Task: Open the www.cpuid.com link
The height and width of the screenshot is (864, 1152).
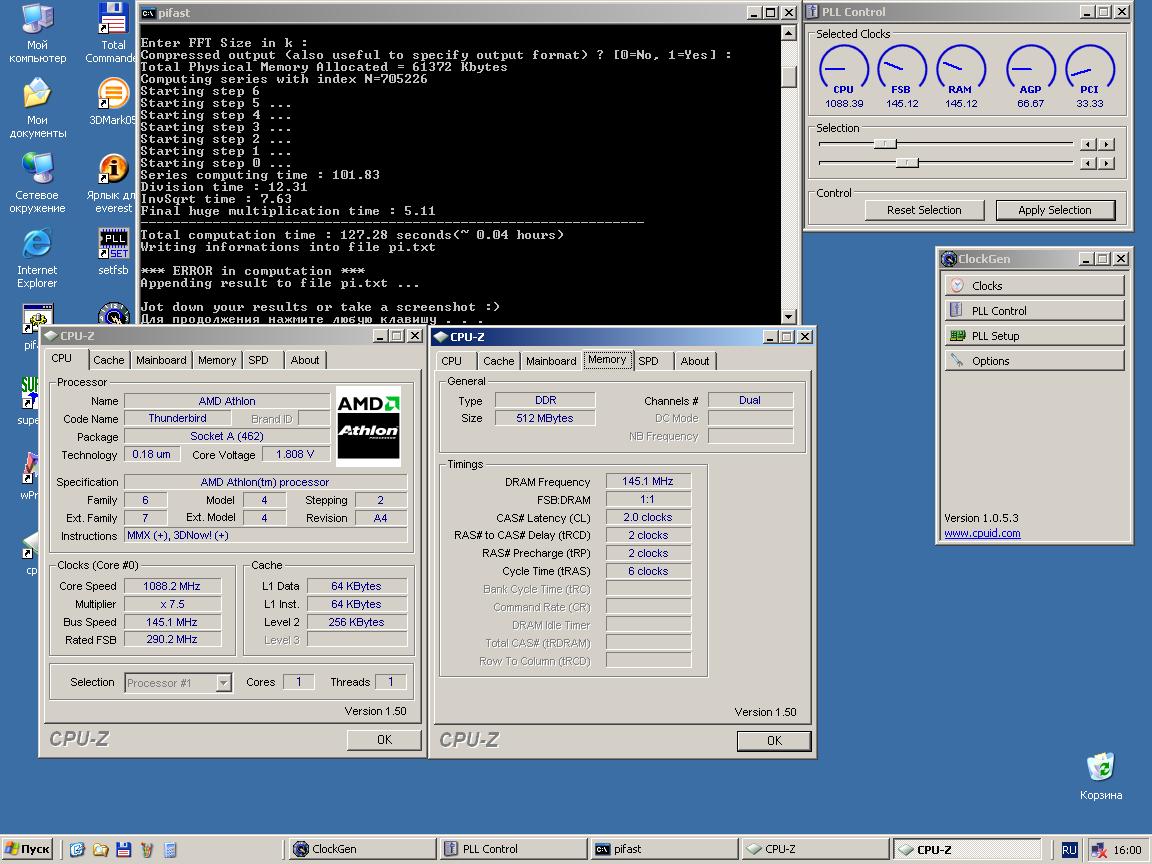Action: pyautogui.click(x=982, y=533)
